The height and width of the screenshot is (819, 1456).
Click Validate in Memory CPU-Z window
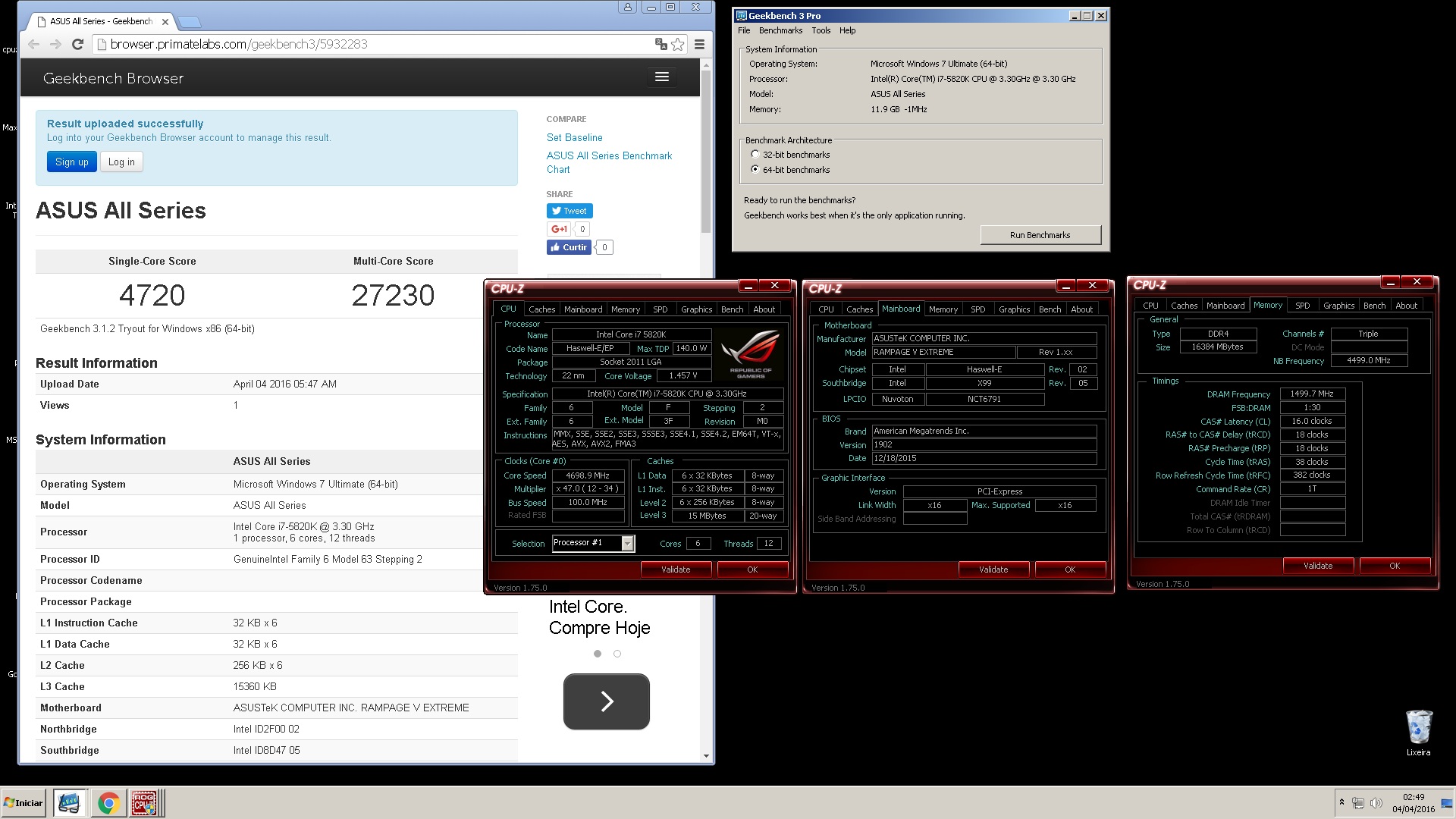1317,566
